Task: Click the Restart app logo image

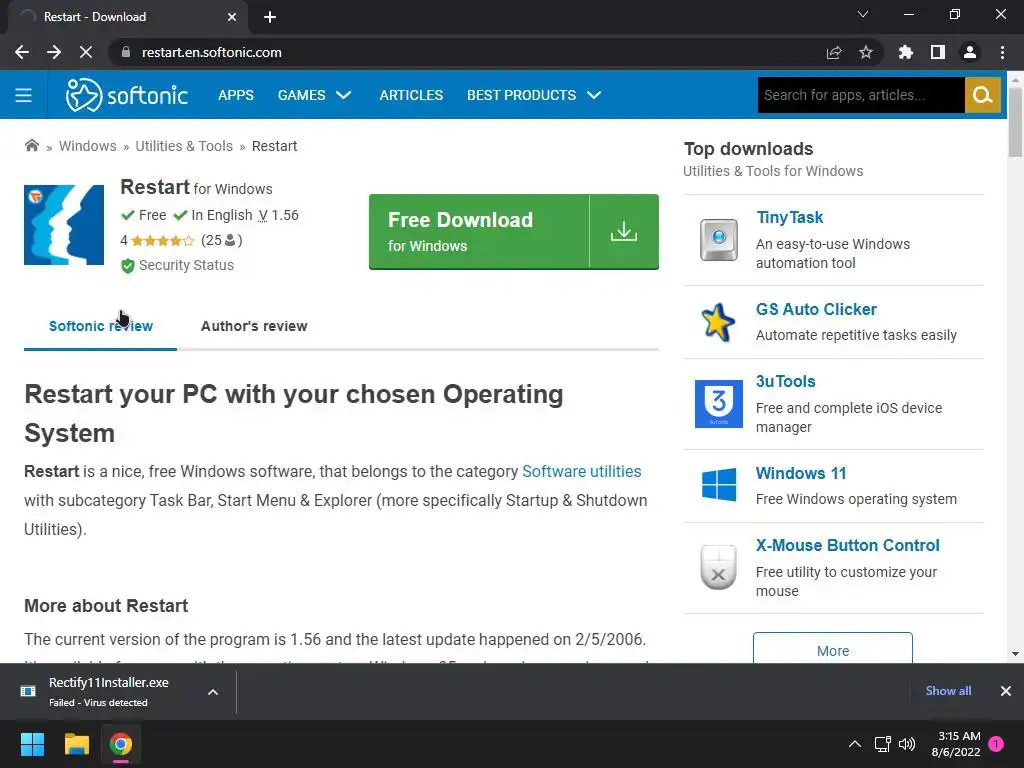Action: click(x=64, y=225)
